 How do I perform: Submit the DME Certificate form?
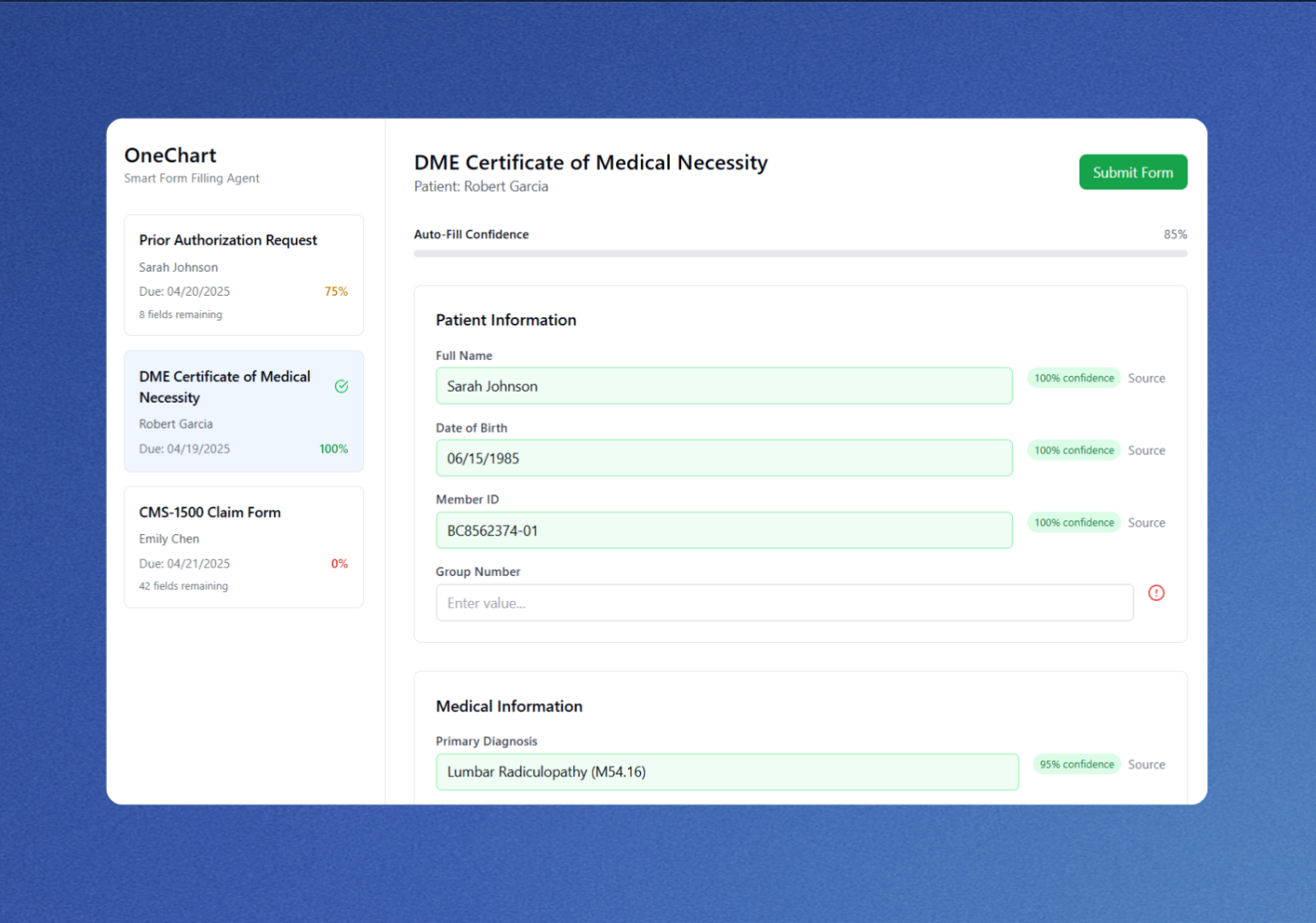1133,171
